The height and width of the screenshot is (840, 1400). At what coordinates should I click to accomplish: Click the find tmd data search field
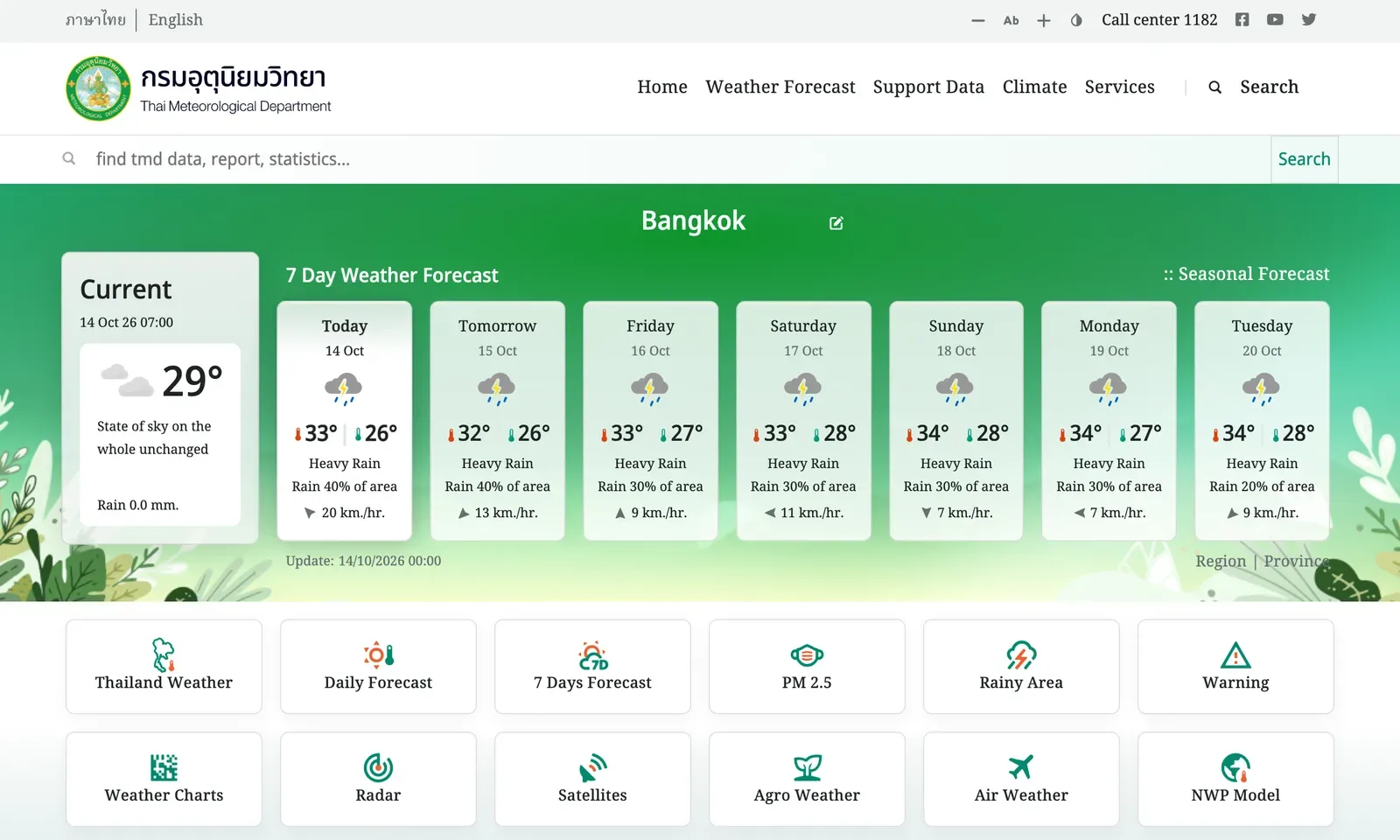tap(665, 159)
